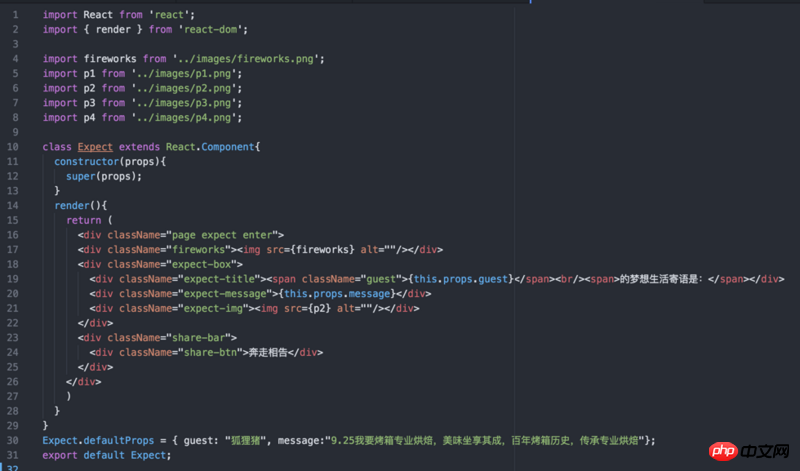Click the underlined Expect class name
This screenshot has height=471, width=800.
(x=95, y=147)
